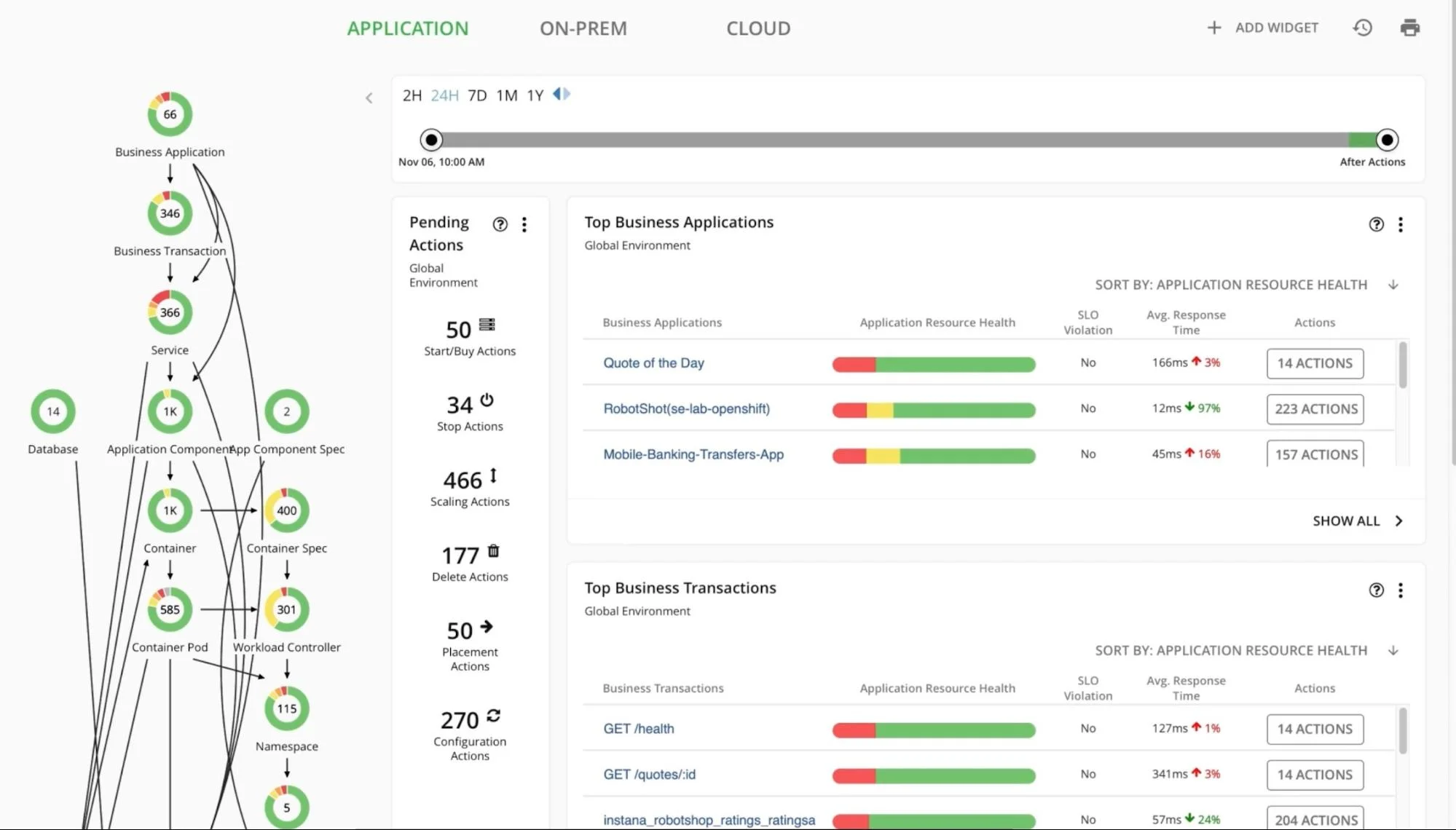Switch to the ON-PREM tab
The width and height of the screenshot is (1456, 830).
[583, 28]
